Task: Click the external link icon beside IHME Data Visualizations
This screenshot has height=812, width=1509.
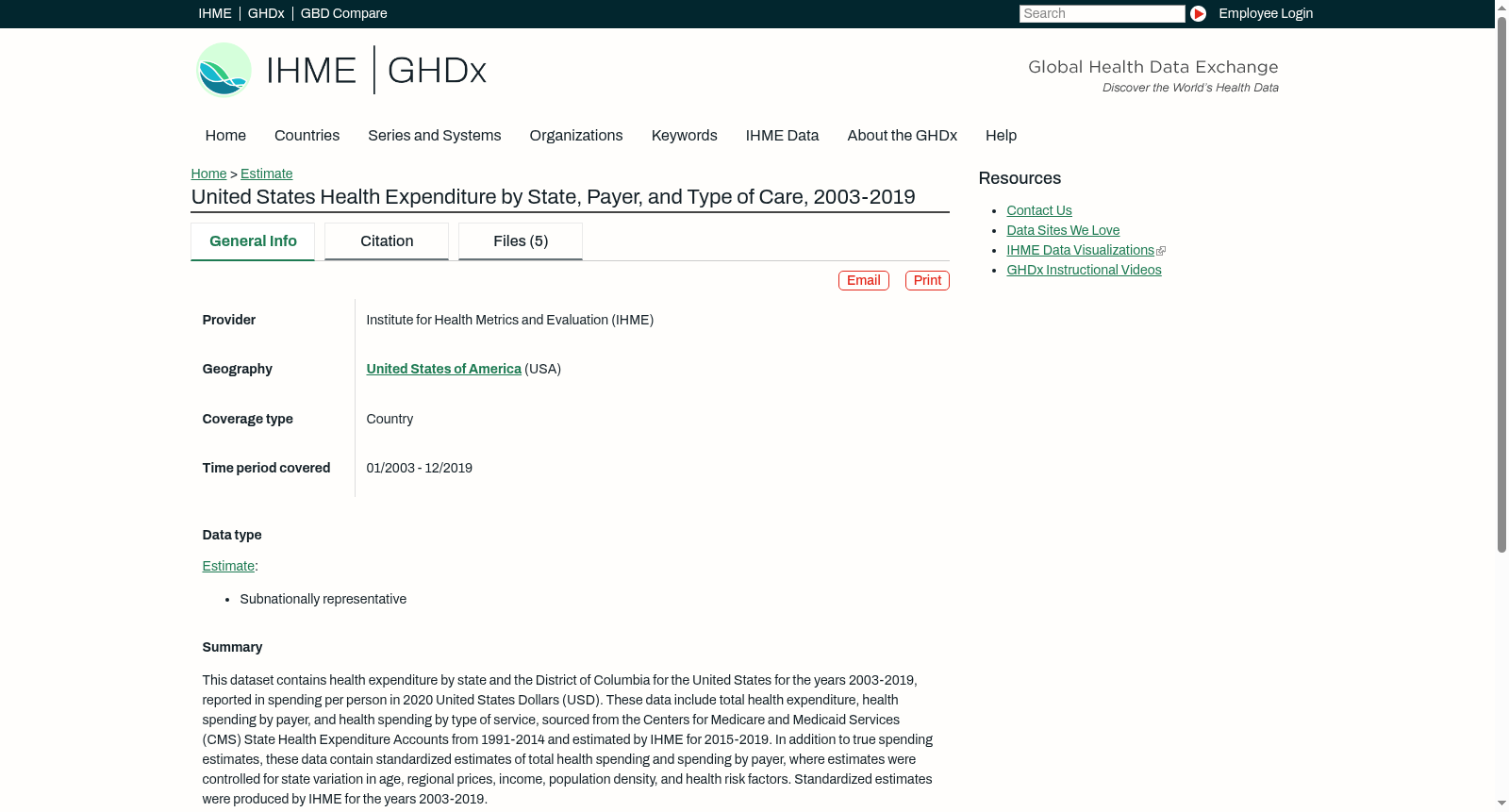Action: click(x=1161, y=251)
